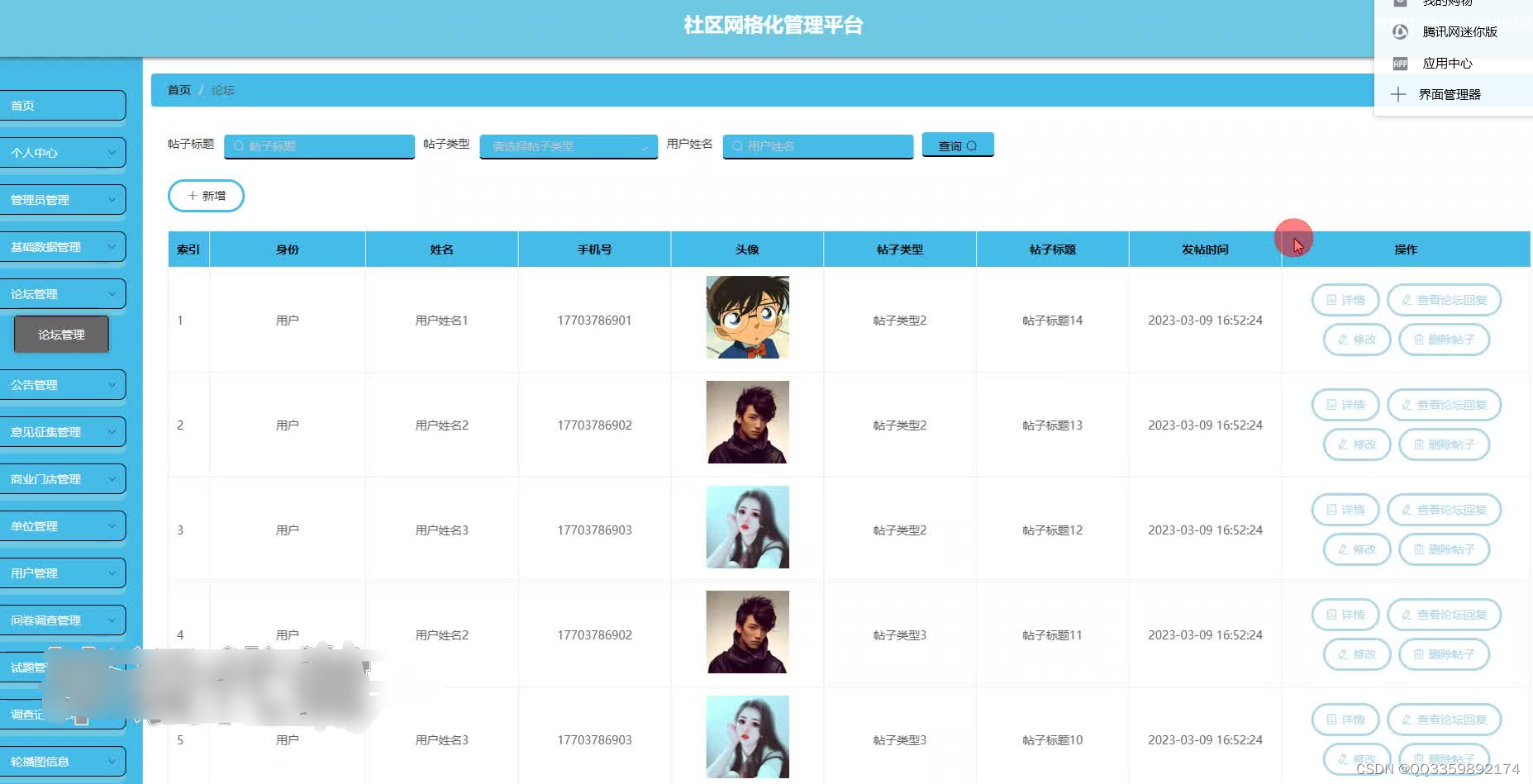Click avatar thumbnail in row 3
This screenshot has height=784, width=1533.
tap(747, 527)
